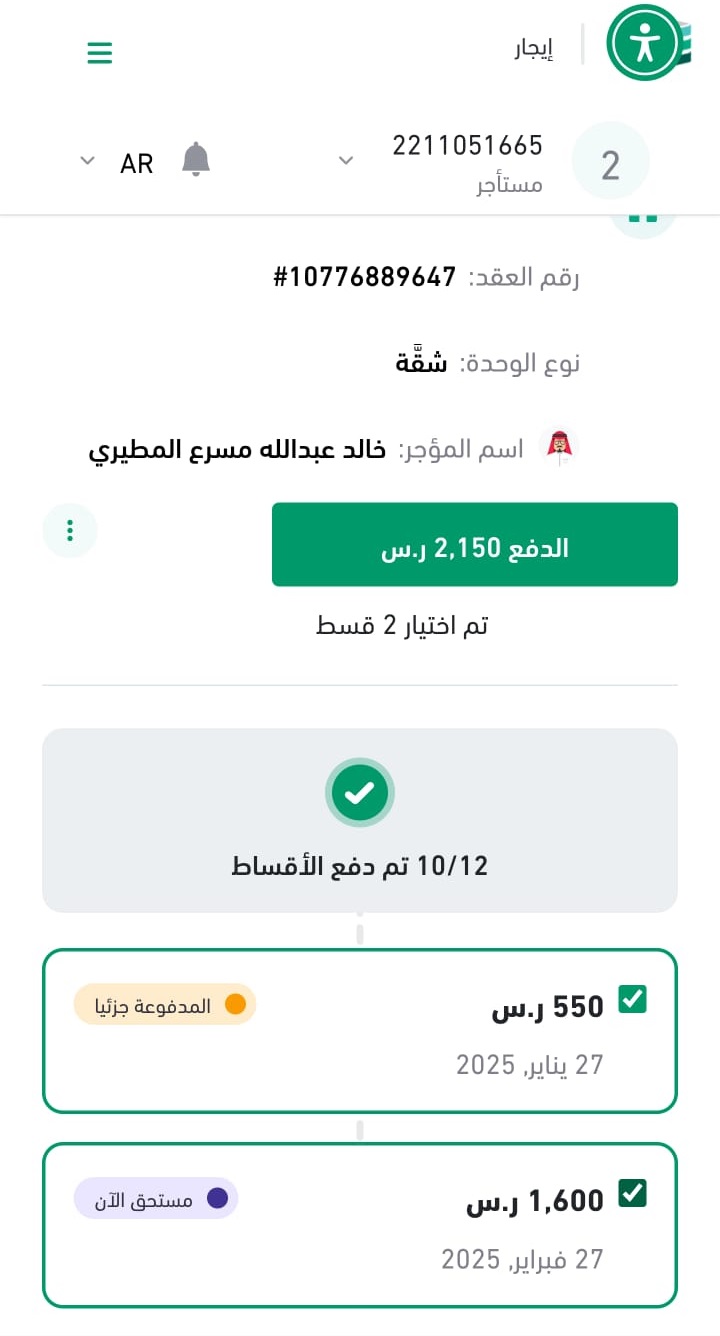
Task: Click the orange partially paid status dot
Action: (x=236, y=1005)
